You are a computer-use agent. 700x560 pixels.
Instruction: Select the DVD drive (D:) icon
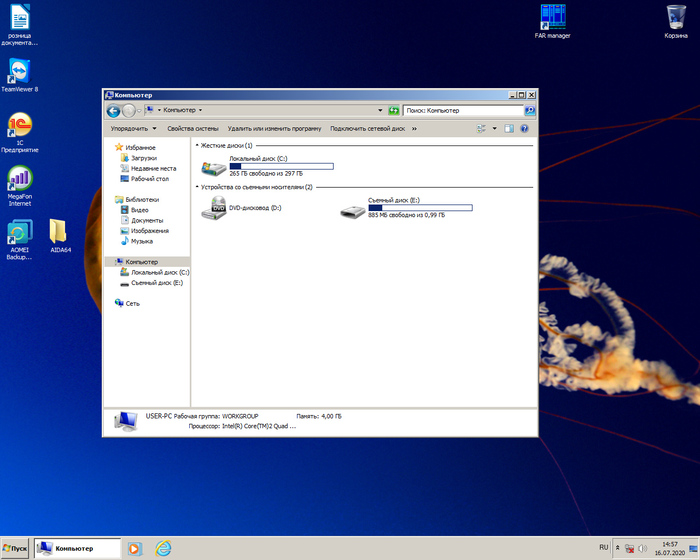click(x=213, y=208)
